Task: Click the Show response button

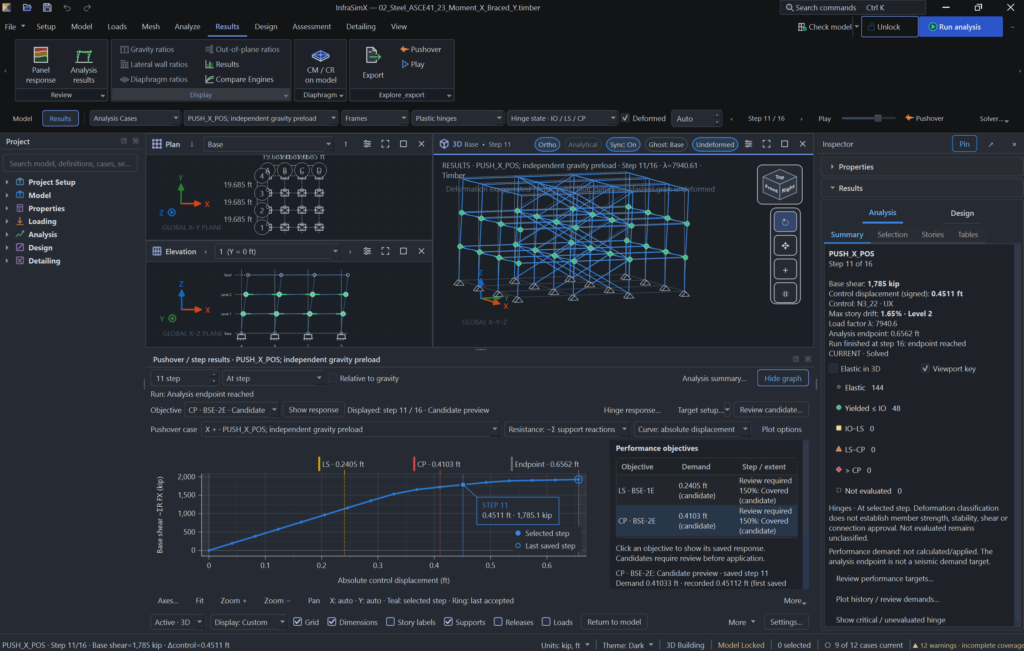Action: point(313,410)
